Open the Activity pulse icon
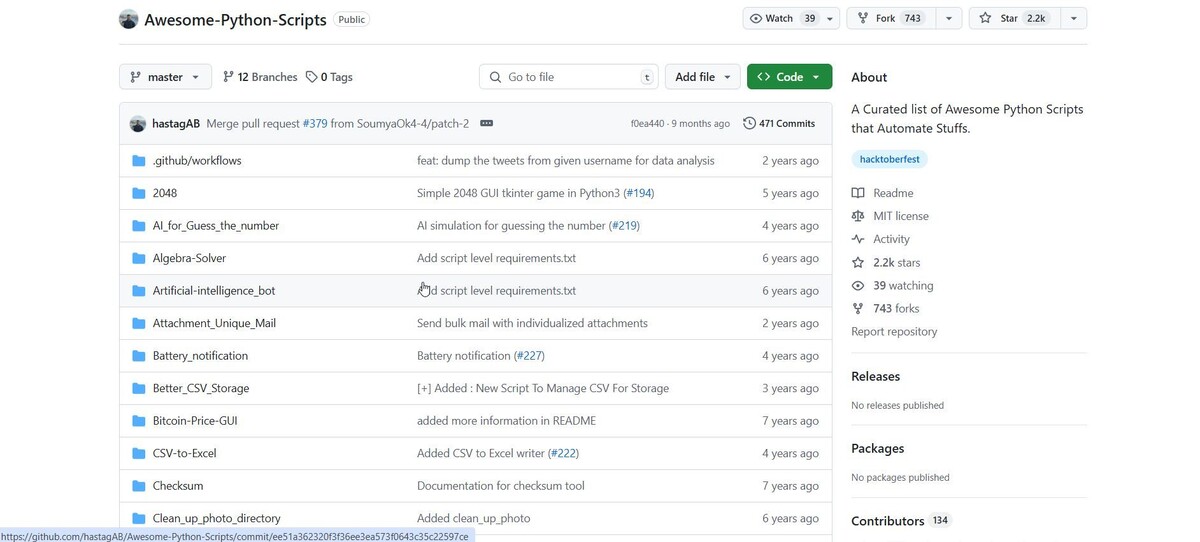Screen dimensions: 1200x542 point(858,239)
